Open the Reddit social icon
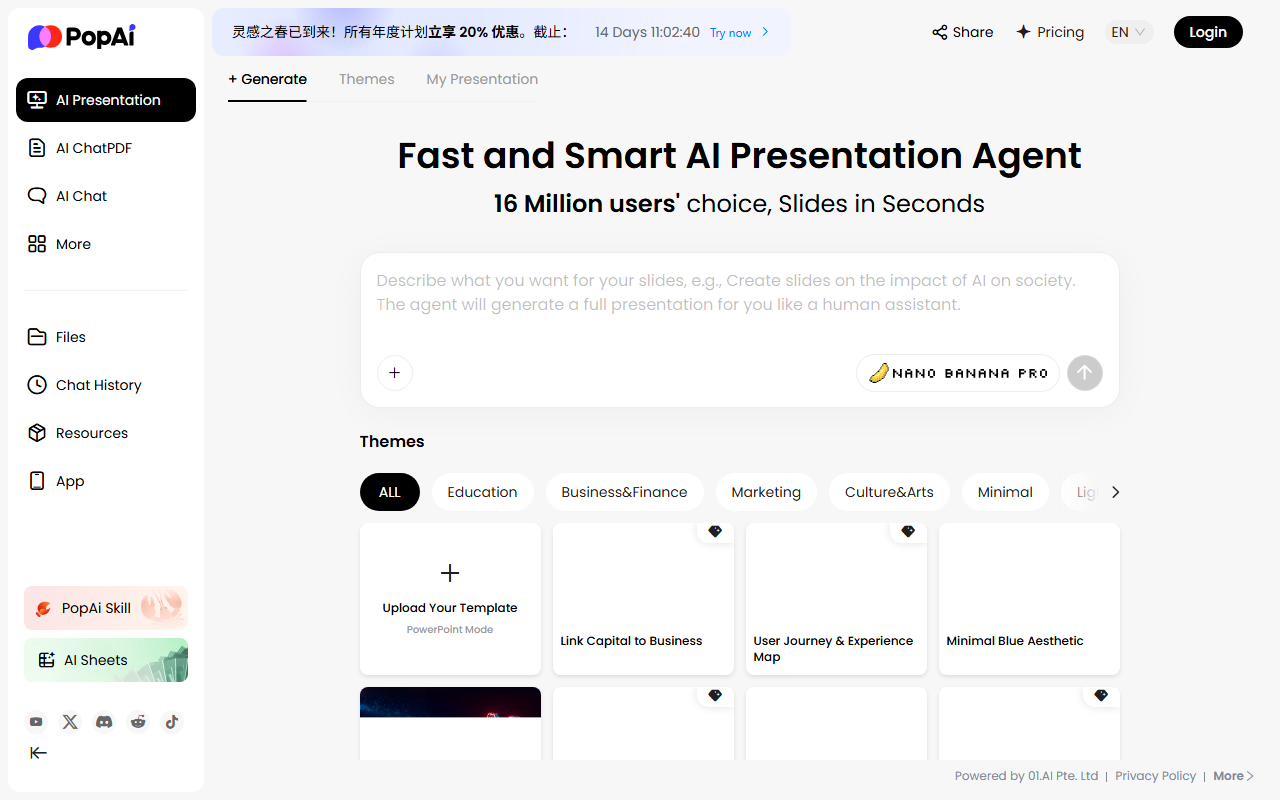 [138, 722]
